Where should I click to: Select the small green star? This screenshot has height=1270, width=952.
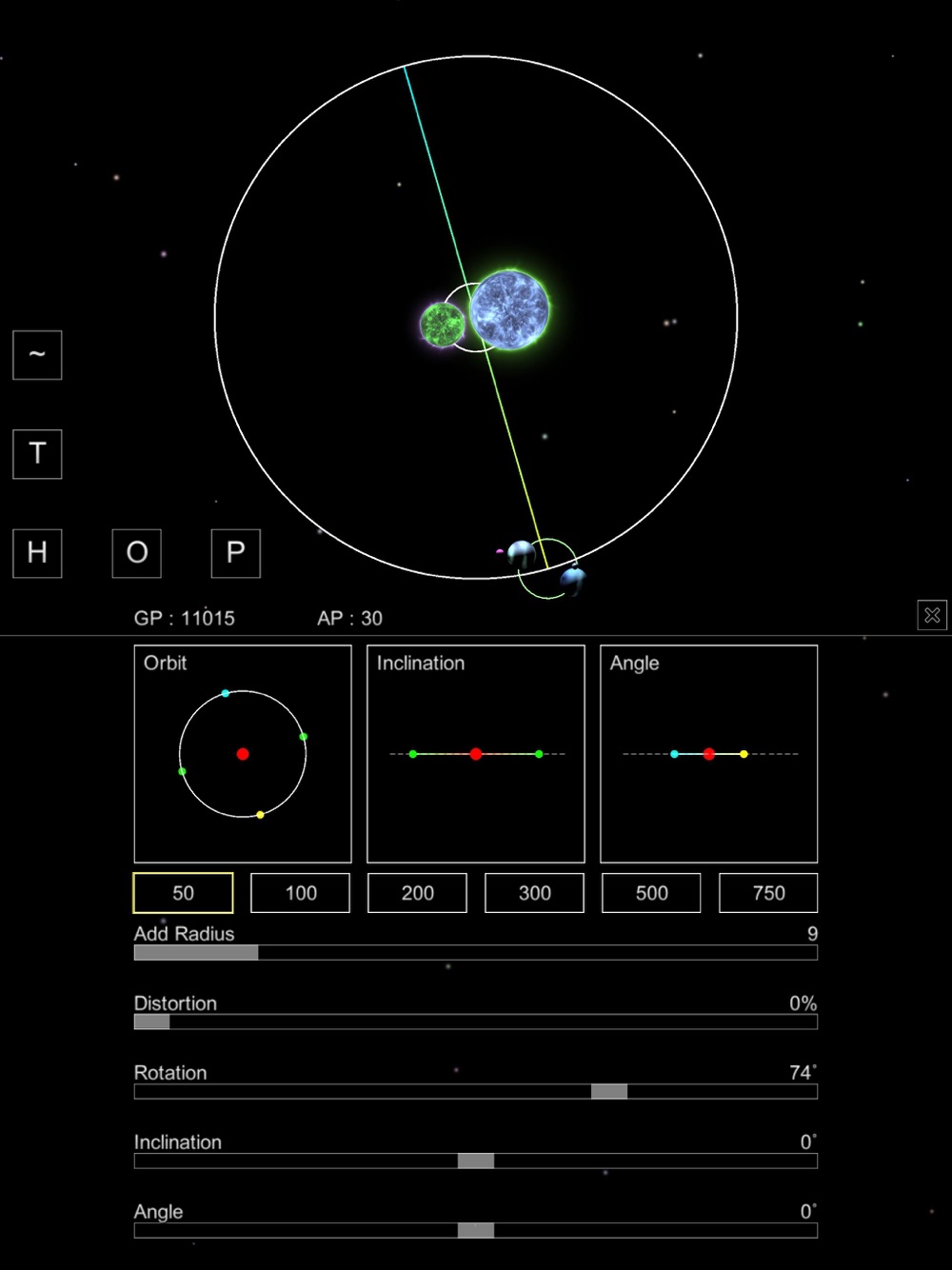point(443,325)
